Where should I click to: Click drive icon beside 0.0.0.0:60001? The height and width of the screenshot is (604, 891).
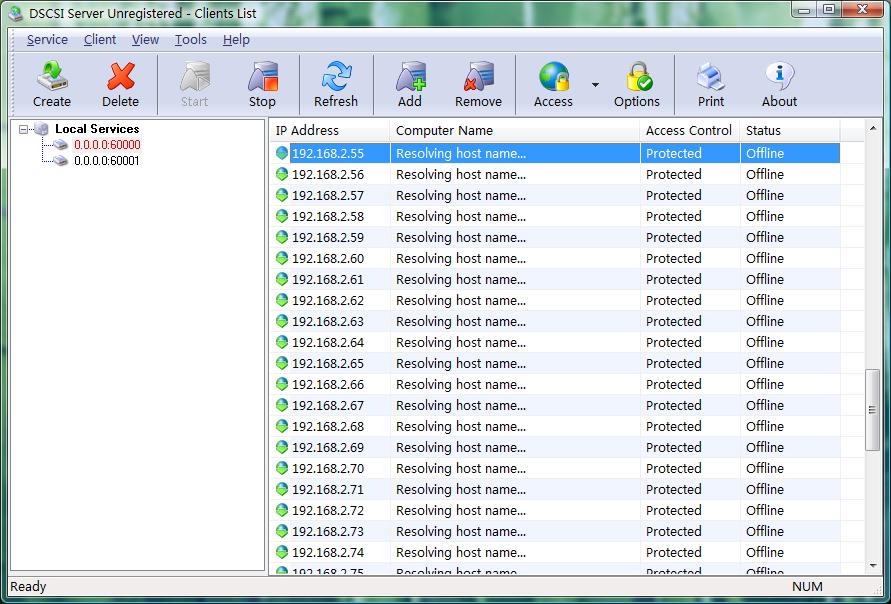pyautogui.click(x=61, y=161)
